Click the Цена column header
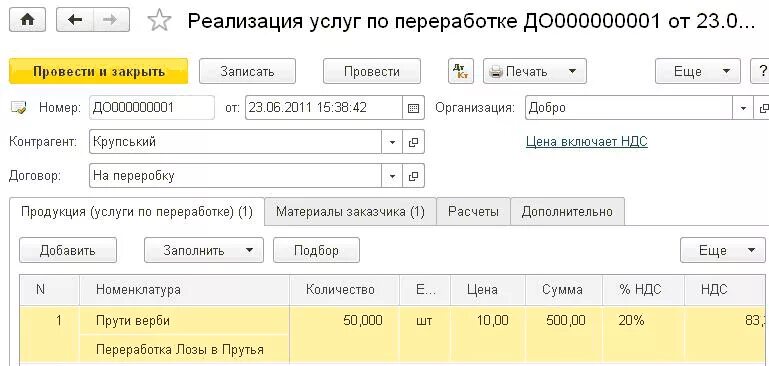 (x=487, y=290)
